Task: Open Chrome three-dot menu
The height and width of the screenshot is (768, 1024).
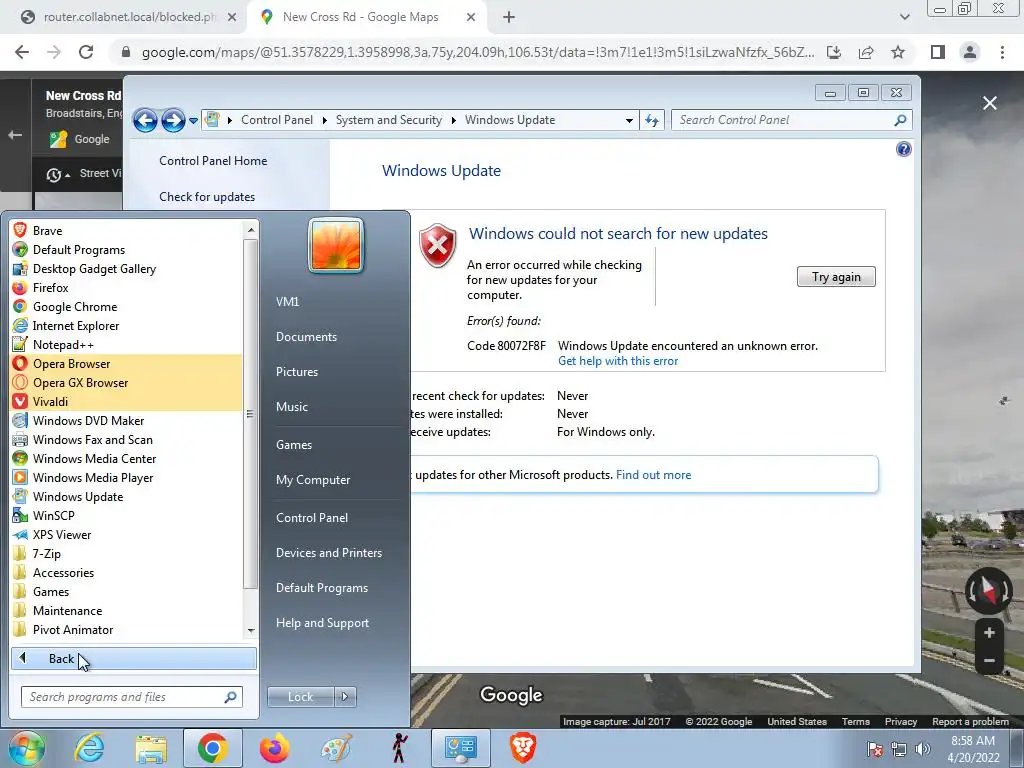Action: coord(1002,52)
